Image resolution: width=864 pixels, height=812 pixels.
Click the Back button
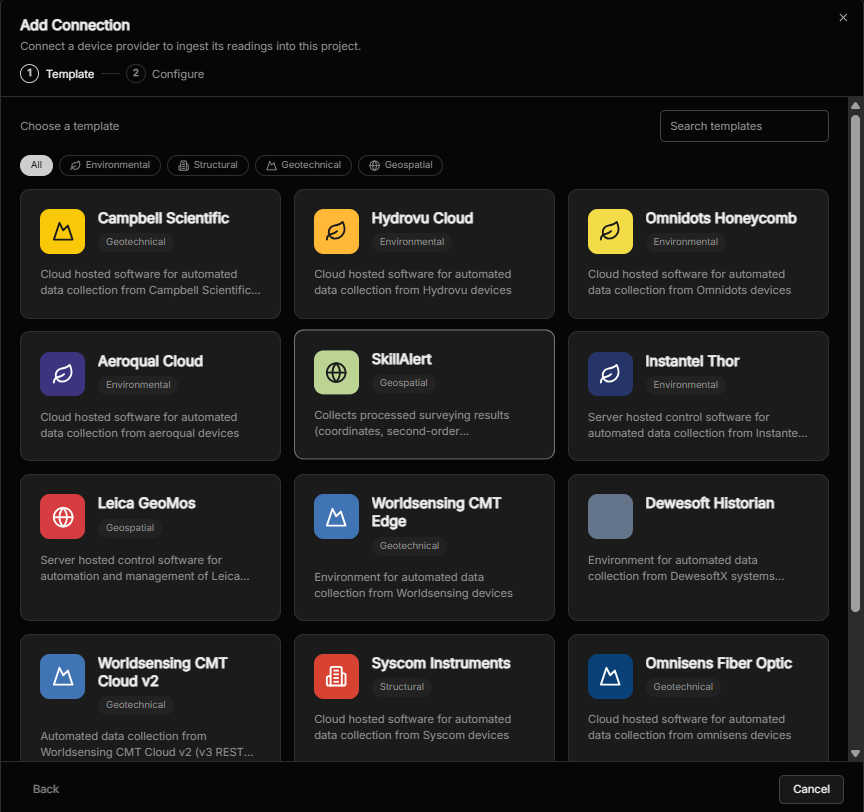[46, 789]
